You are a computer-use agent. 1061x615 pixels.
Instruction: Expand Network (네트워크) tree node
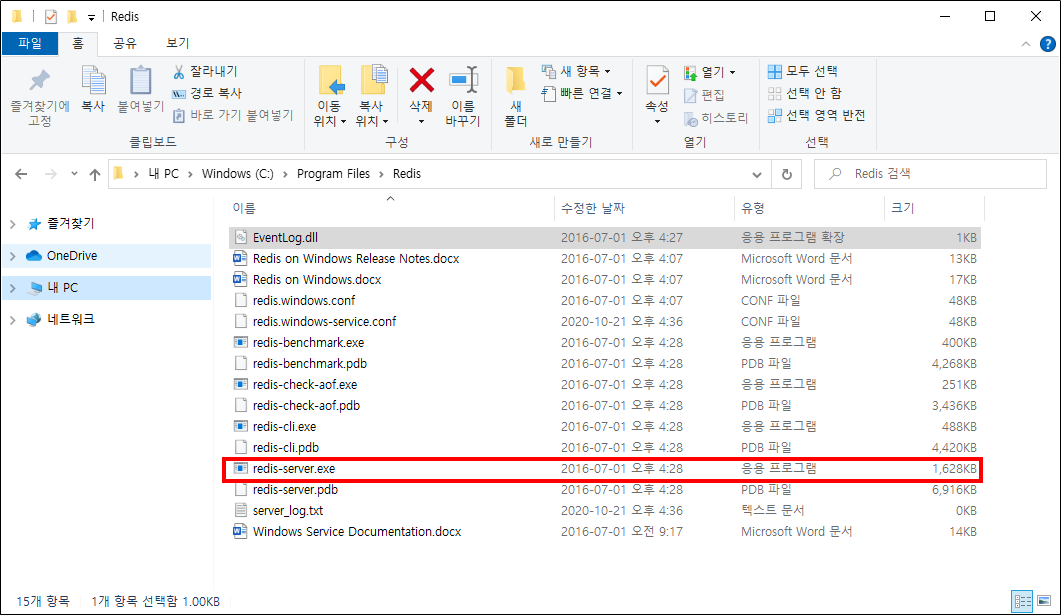pyautogui.click(x=13, y=320)
